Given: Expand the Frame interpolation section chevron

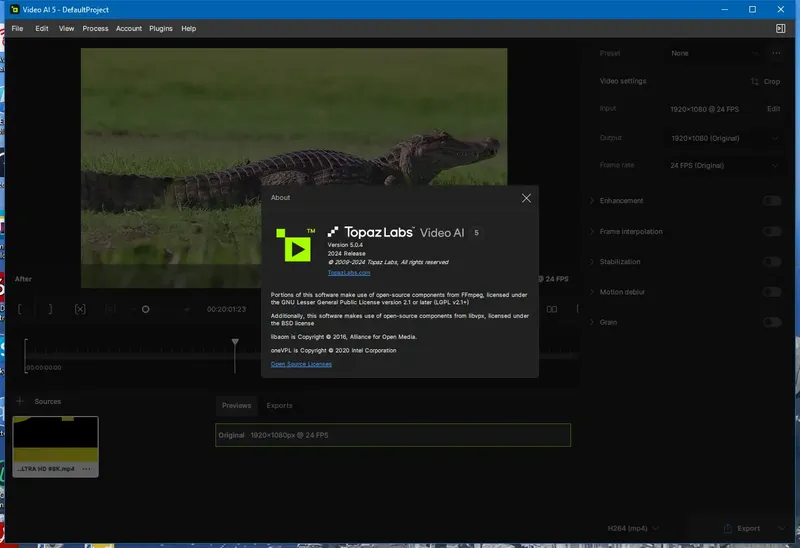Looking at the screenshot, I should click(592, 232).
